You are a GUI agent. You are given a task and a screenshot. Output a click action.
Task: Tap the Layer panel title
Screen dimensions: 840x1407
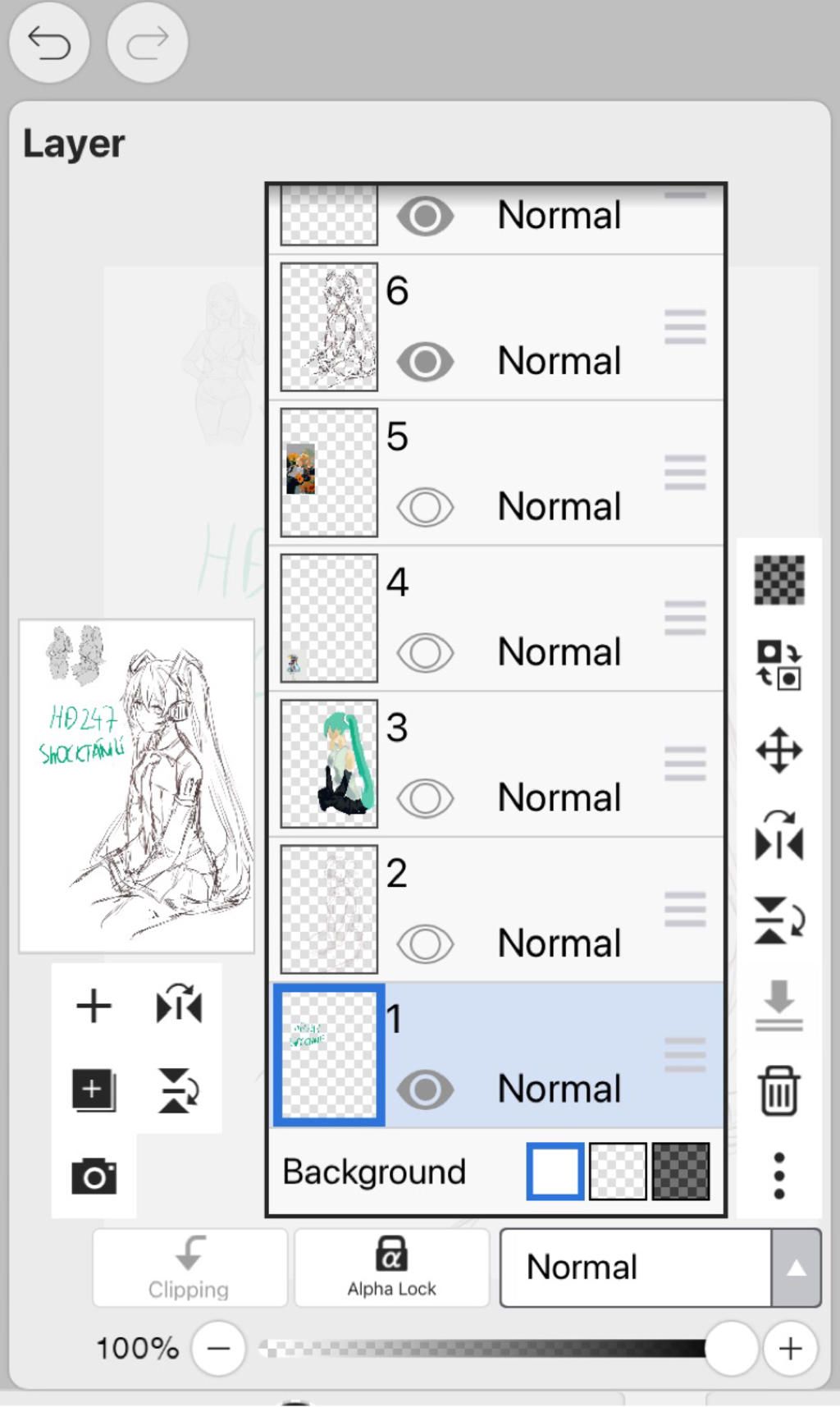[74, 144]
